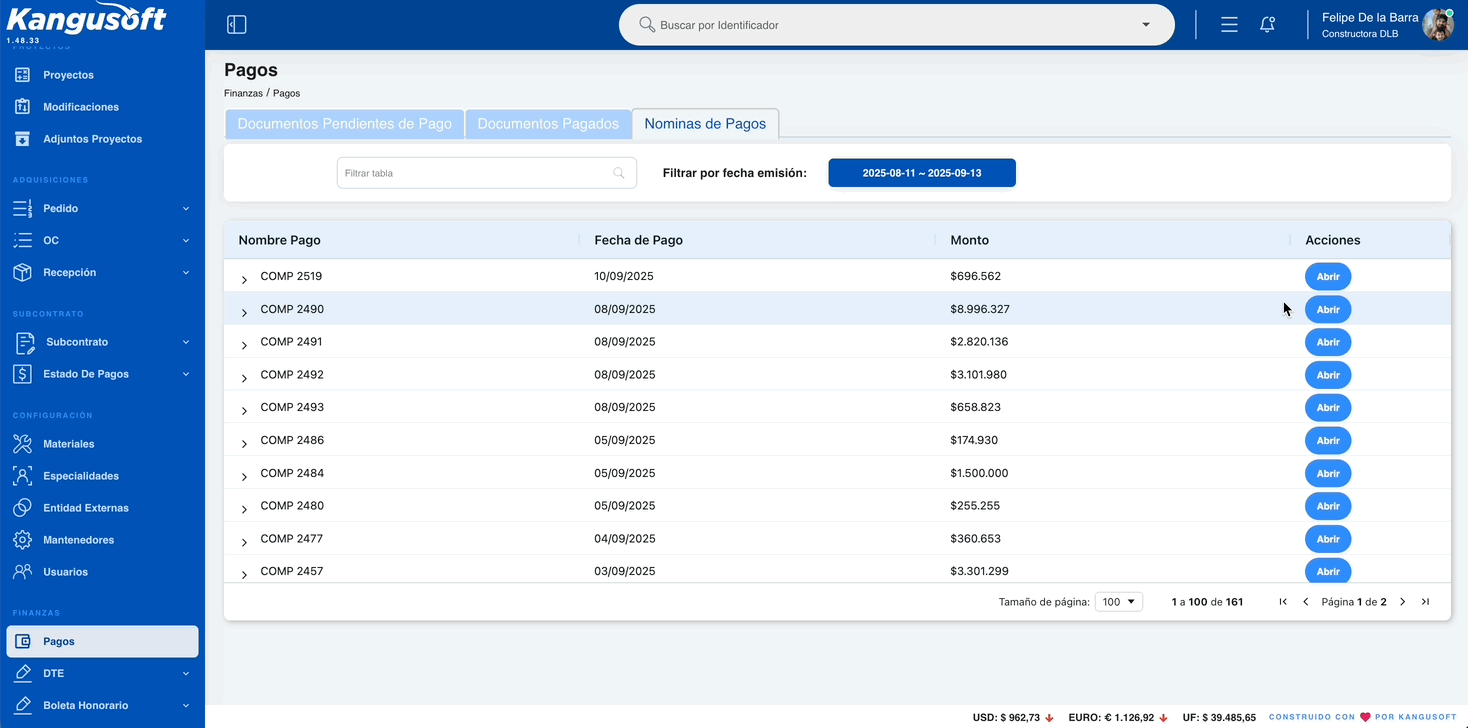Expand row COMP 2519
1468x728 pixels.
[244, 279]
